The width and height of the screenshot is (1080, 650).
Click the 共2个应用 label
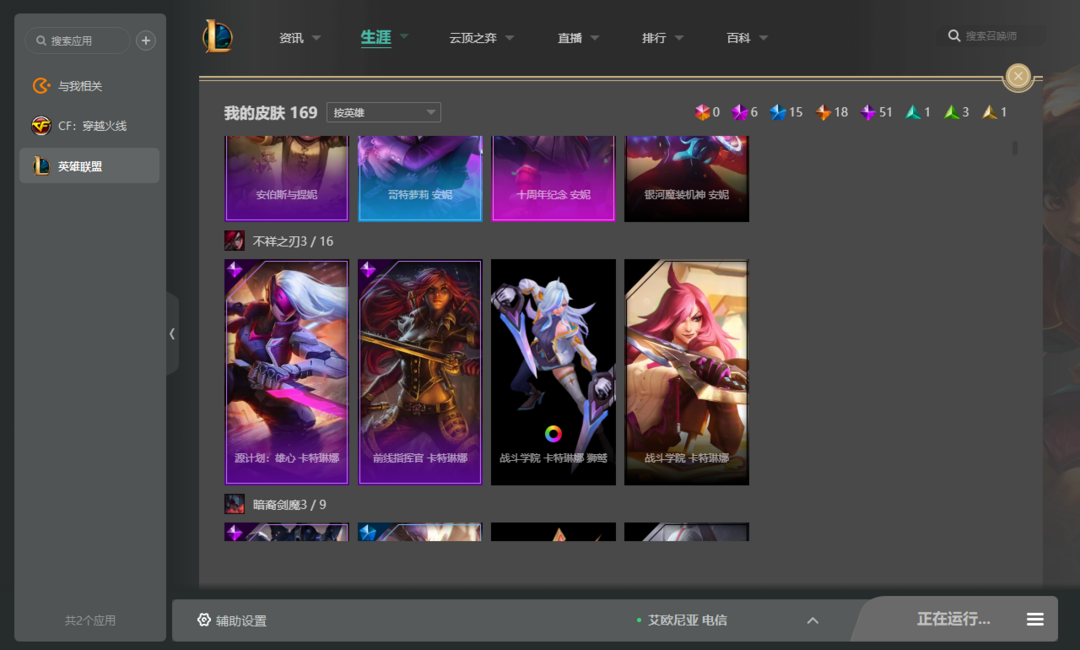click(x=90, y=620)
